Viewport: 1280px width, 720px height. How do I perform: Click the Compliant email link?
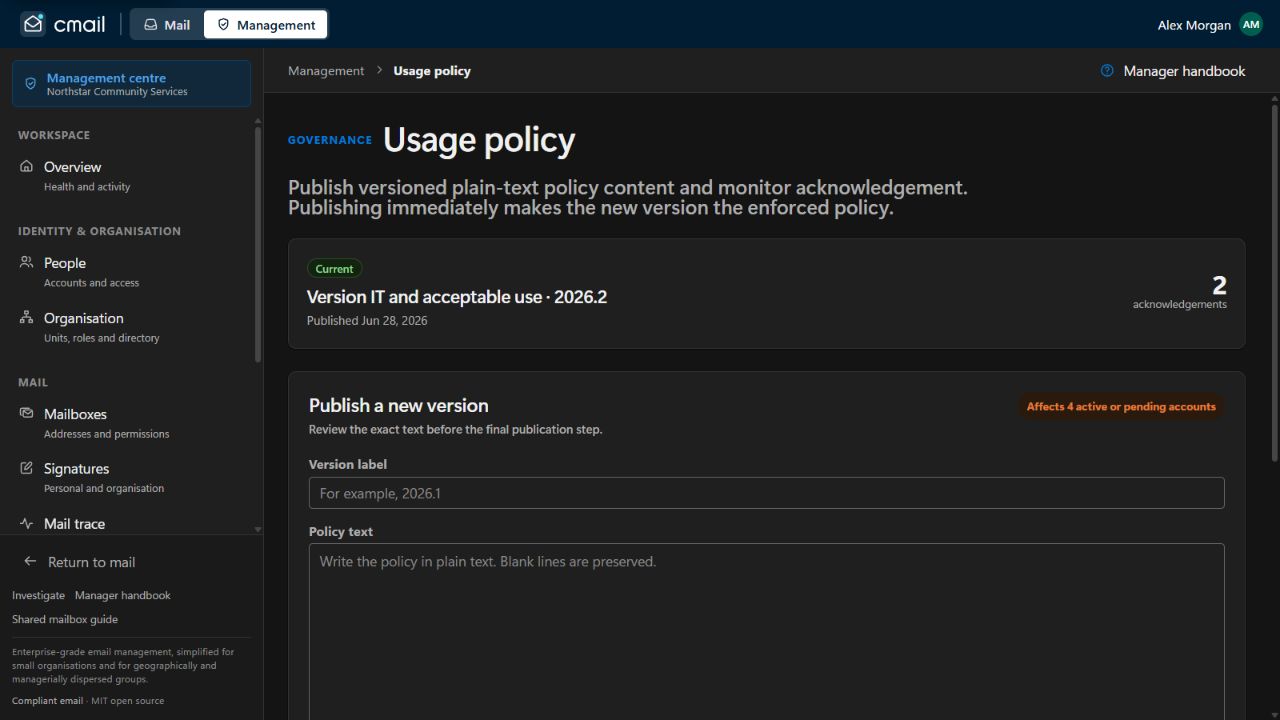click(47, 700)
